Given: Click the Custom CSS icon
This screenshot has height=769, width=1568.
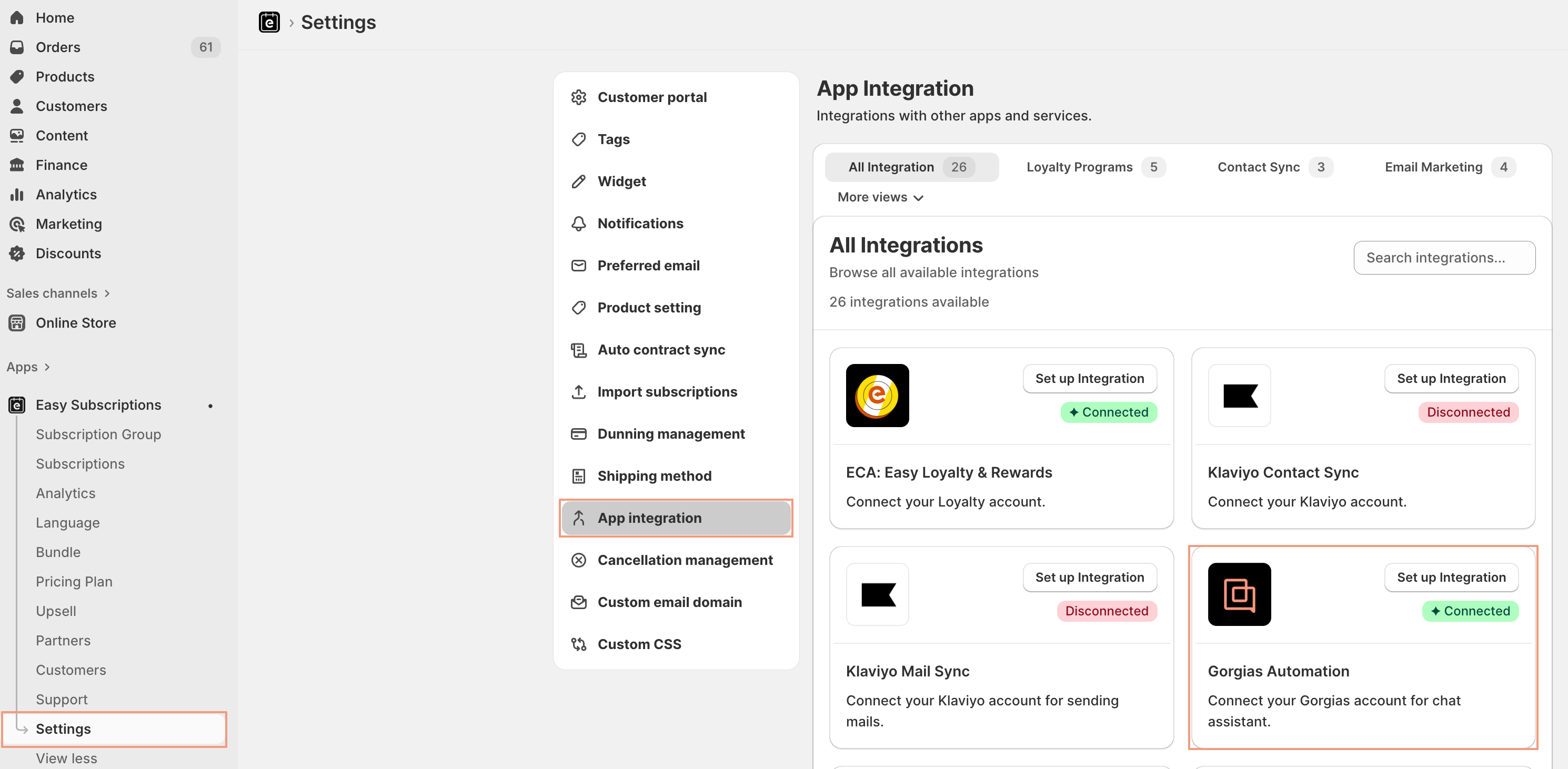Looking at the screenshot, I should tap(578, 644).
